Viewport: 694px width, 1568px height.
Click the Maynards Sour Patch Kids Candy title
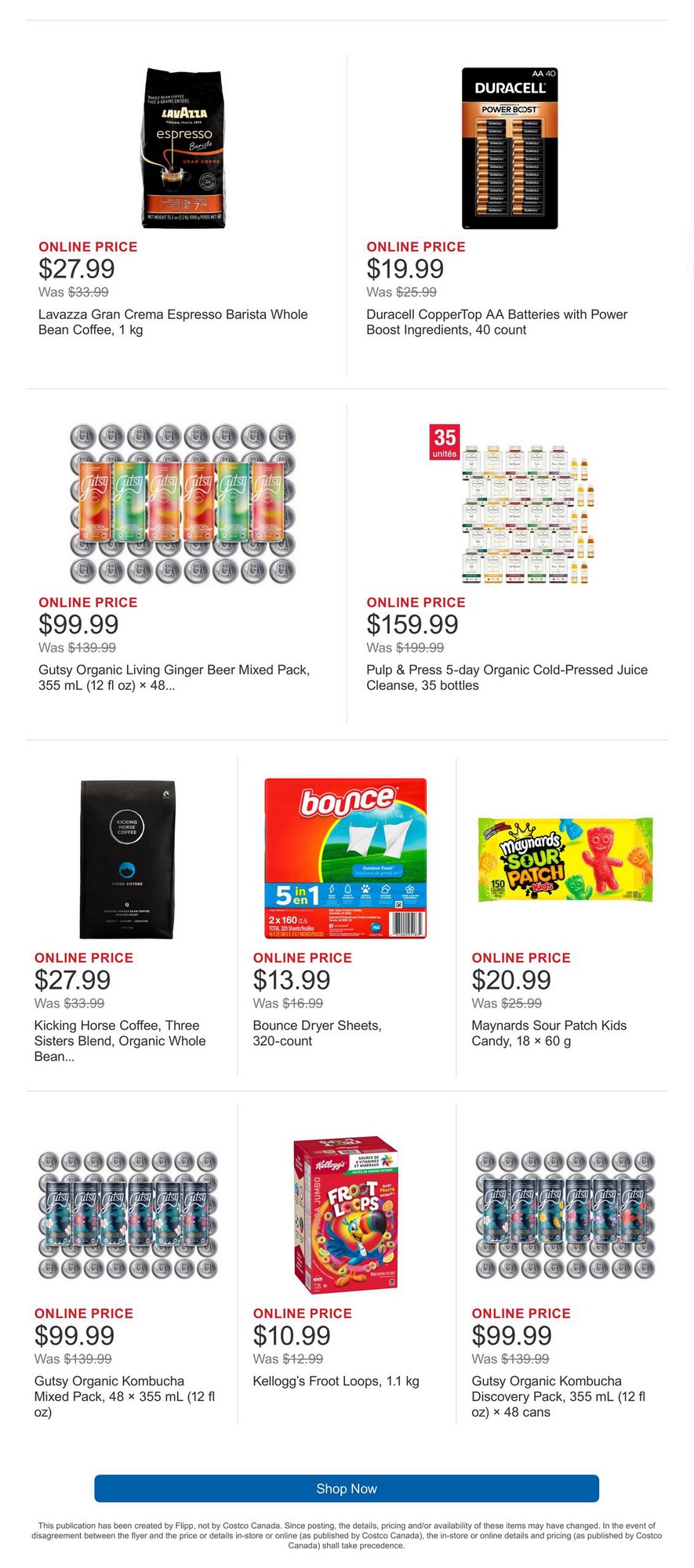click(x=549, y=1033)
